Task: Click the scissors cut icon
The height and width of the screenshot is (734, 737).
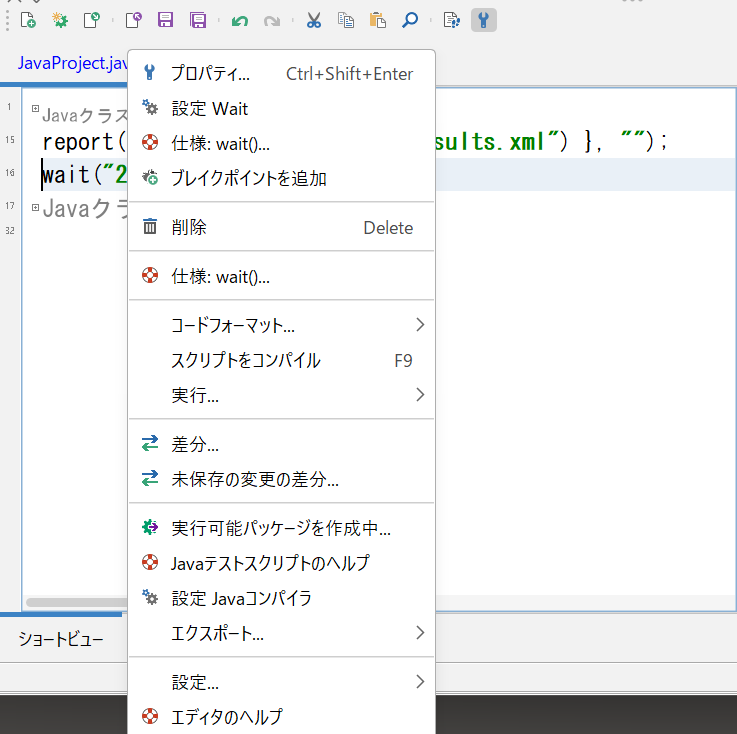Action: [x=313, y=20]
